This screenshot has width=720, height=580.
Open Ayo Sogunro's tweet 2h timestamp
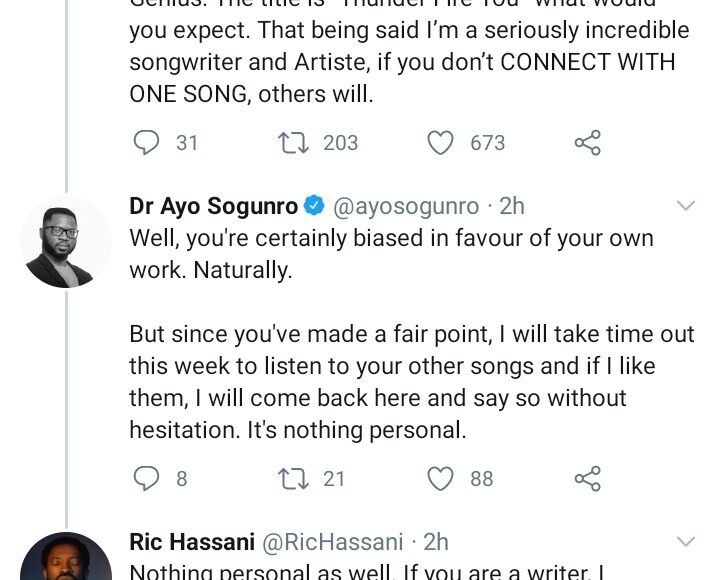(512, 207)
